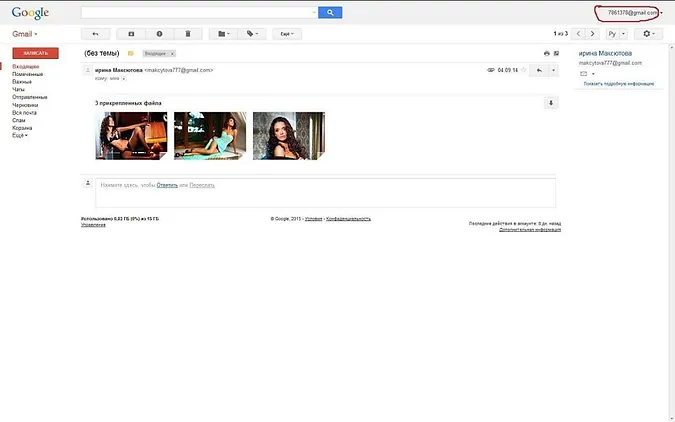This screenshot has height=422, width=675.
Task: Open the conversation in a new window
Action: click(556, 53)
